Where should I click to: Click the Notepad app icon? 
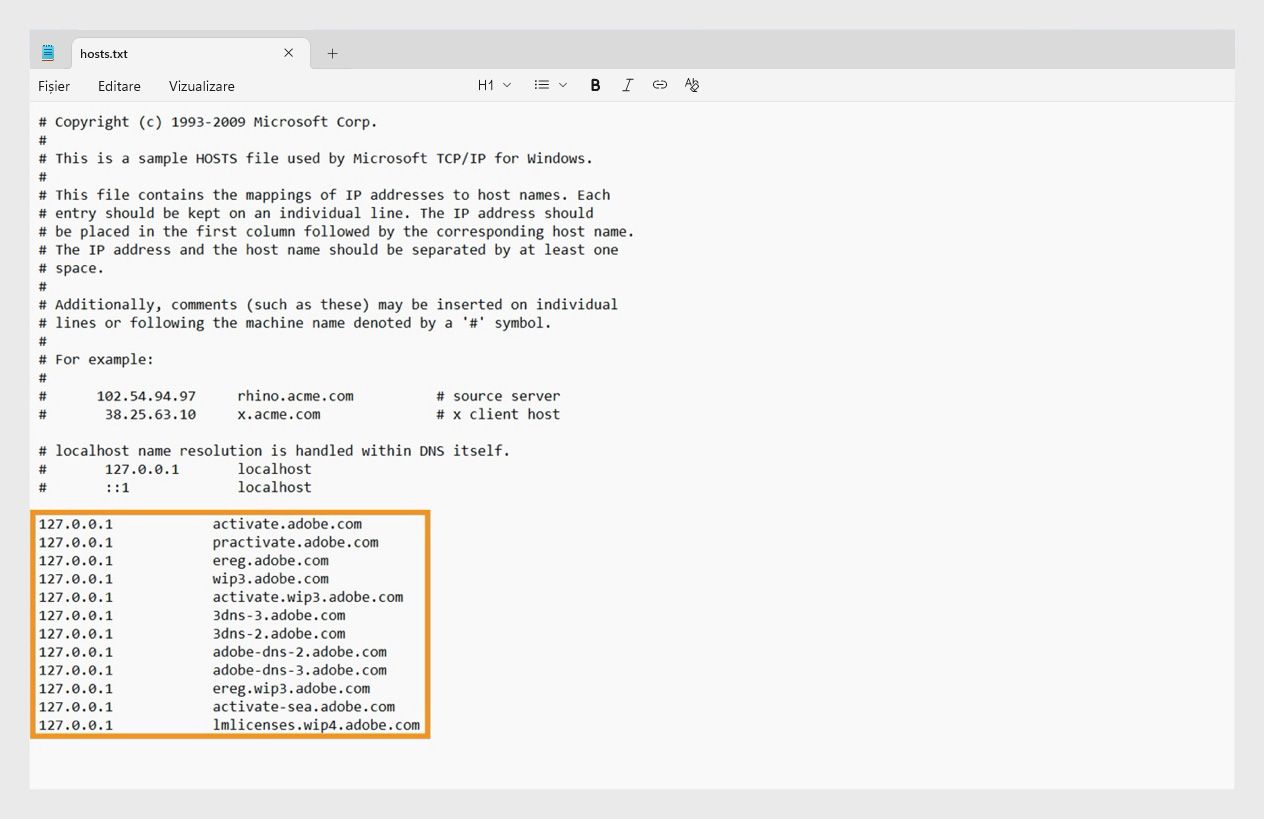tap(48, 53)
